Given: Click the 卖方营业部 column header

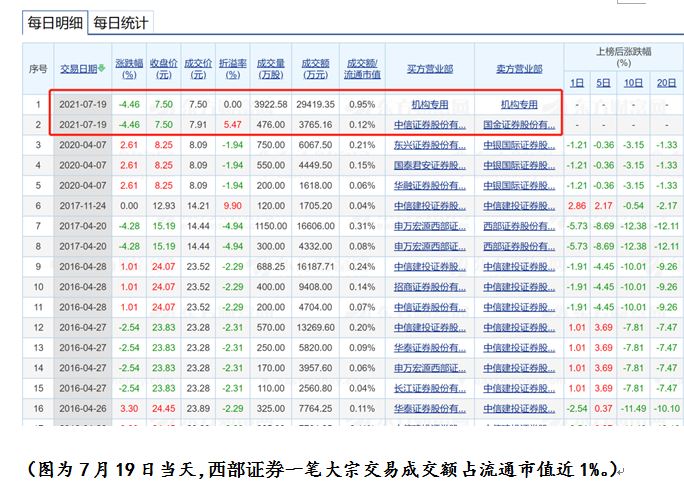Looking at the screenshot, I should click(519, 69).
